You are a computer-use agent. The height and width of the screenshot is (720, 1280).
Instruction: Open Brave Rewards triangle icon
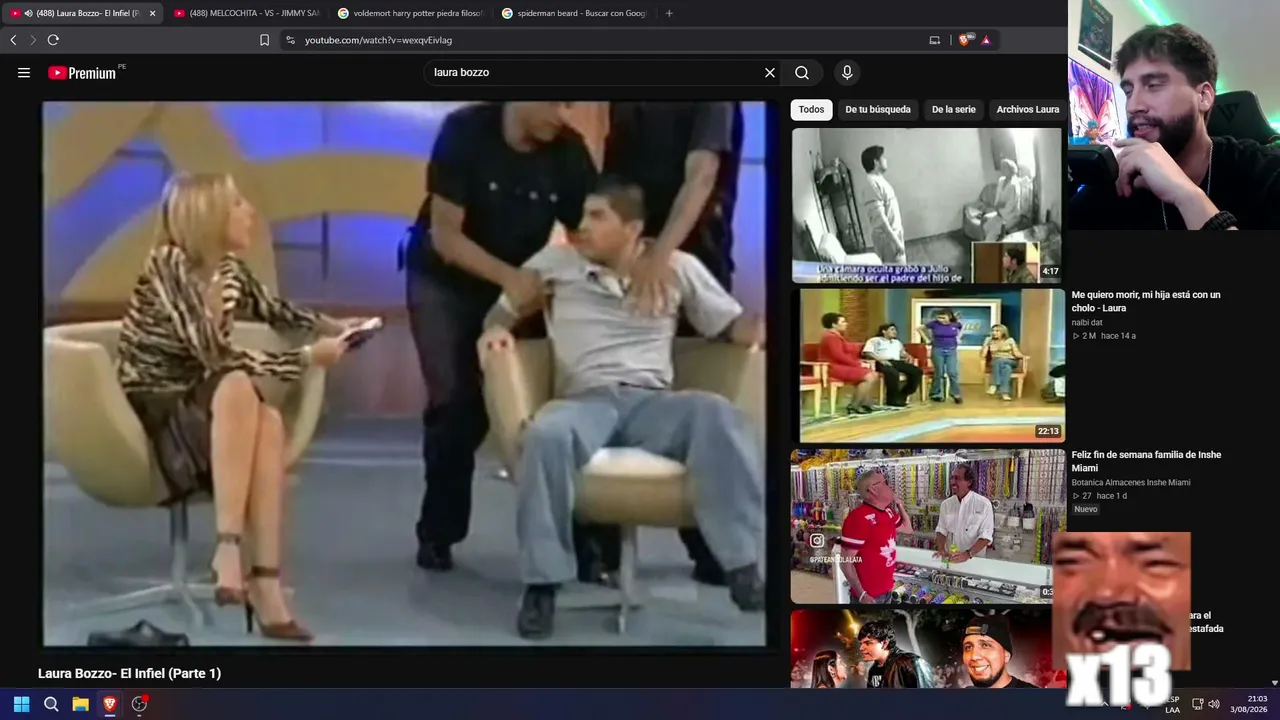pyautogui.click(x=986, y=40)
